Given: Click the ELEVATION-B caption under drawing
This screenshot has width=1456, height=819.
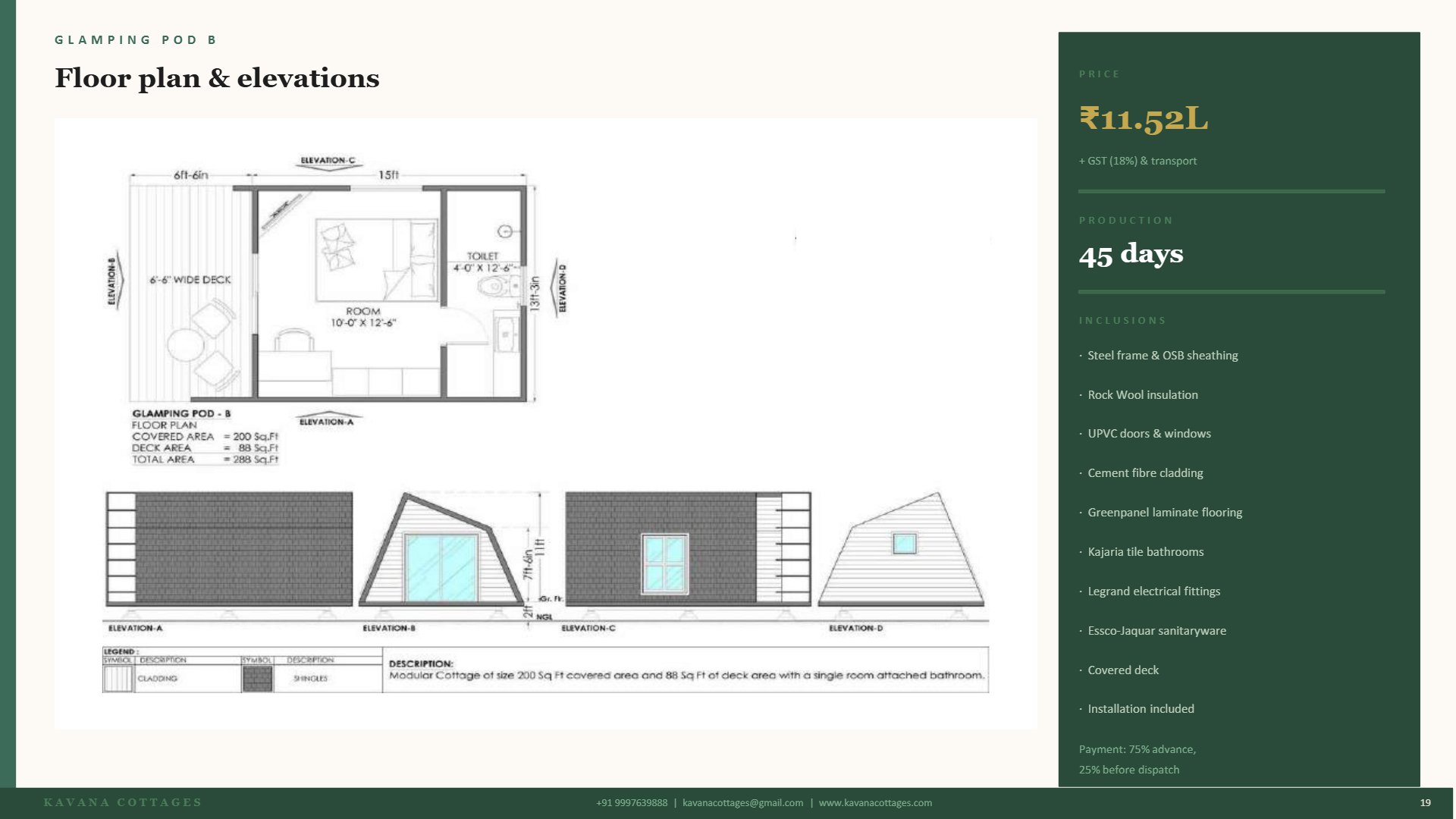Looking at the screenshot, I should 389,629.
